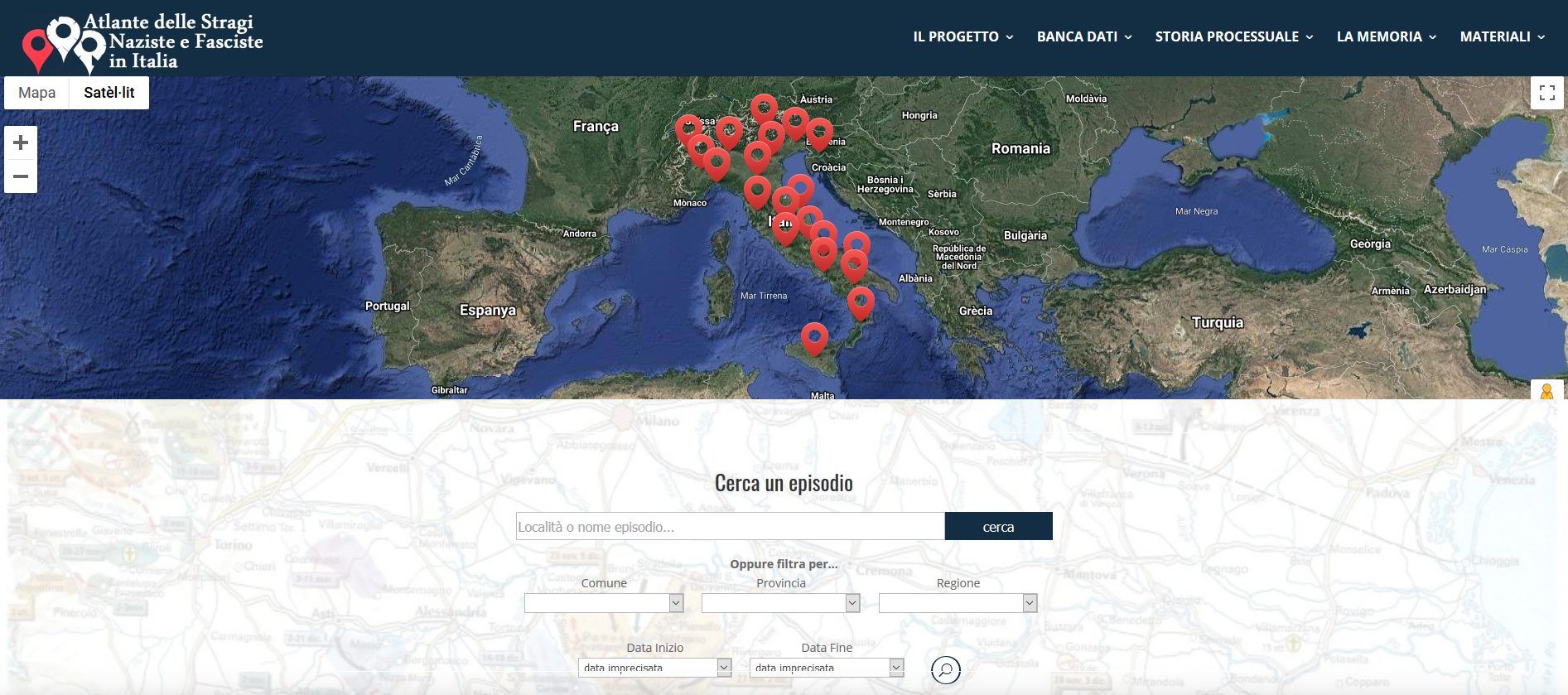Click the Moldàvia label on map

click(1086, 98)
